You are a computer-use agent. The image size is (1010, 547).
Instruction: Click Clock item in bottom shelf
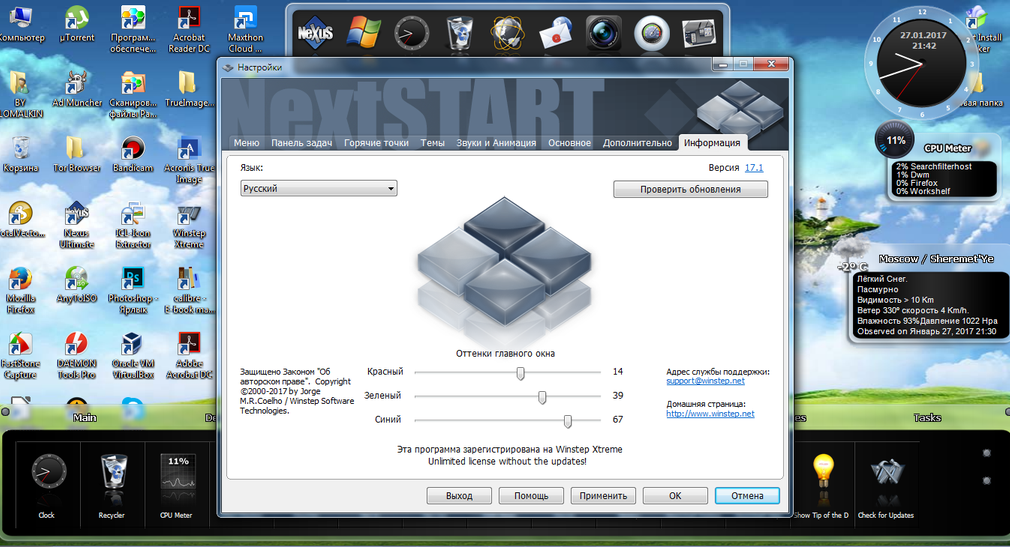coord(48,485)
